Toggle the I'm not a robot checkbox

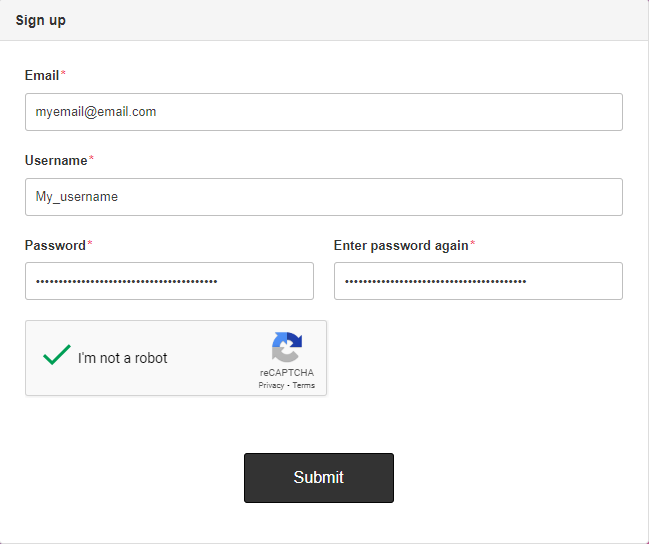click(57, 357)
